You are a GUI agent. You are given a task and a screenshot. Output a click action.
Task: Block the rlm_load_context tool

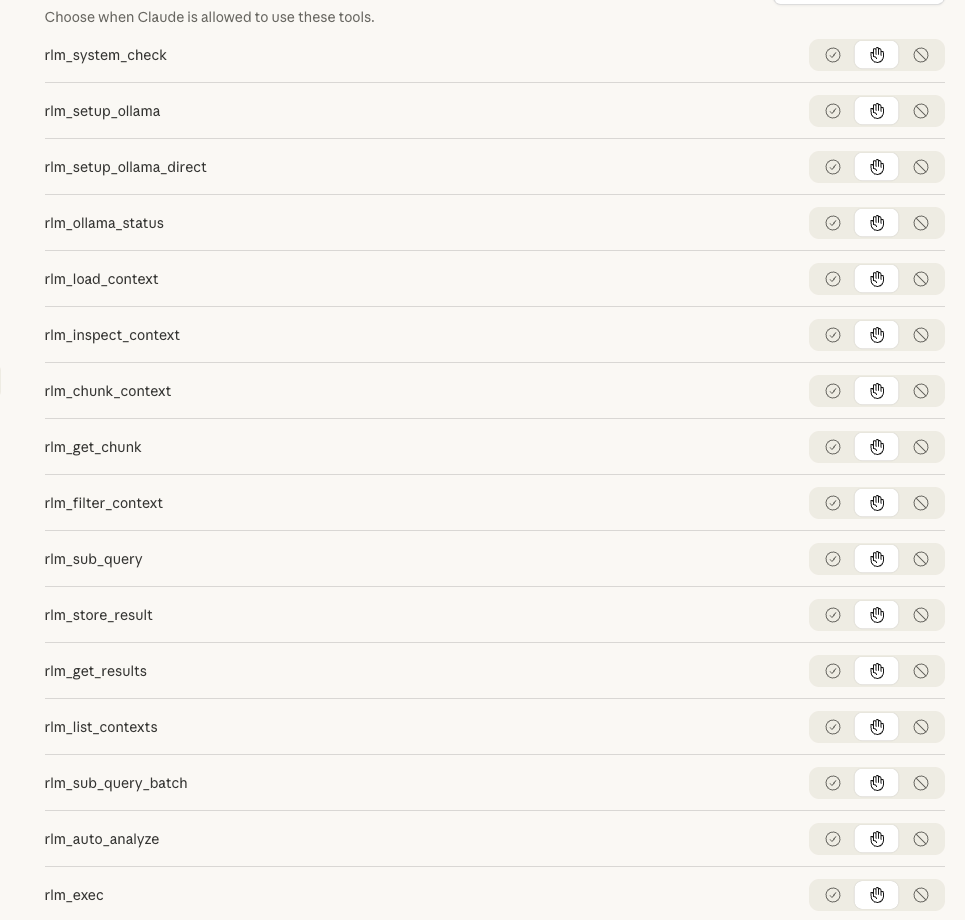point(921,279)
